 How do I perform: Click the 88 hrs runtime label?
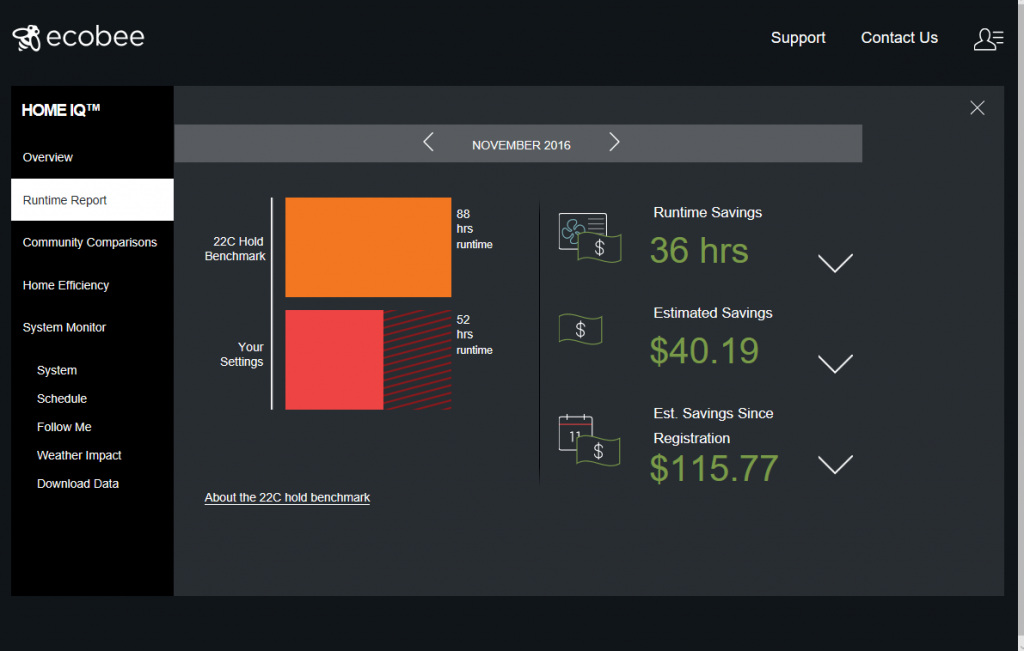click(474, 229)
